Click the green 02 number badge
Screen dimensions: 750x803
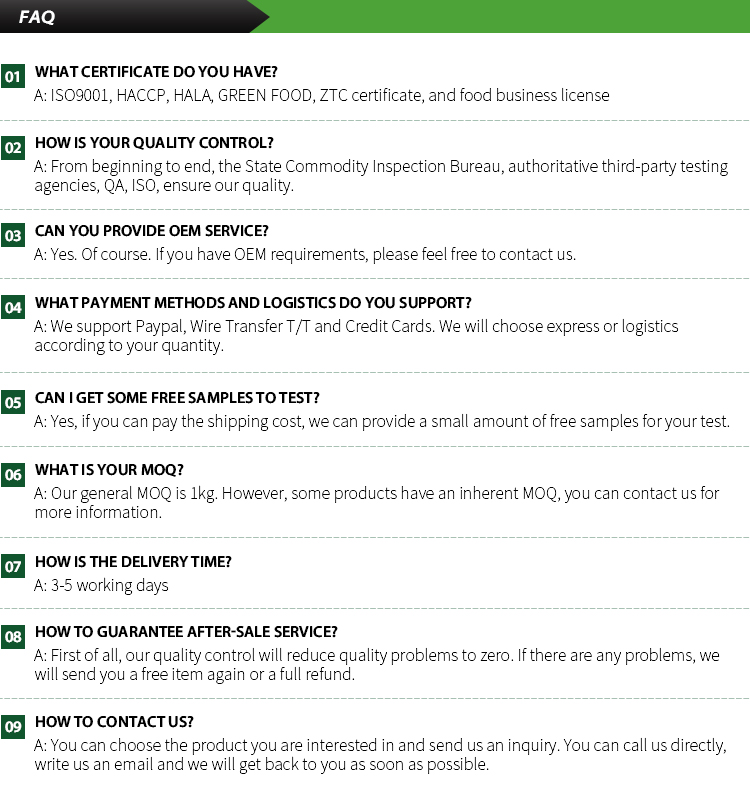click(x=13, y=148)
